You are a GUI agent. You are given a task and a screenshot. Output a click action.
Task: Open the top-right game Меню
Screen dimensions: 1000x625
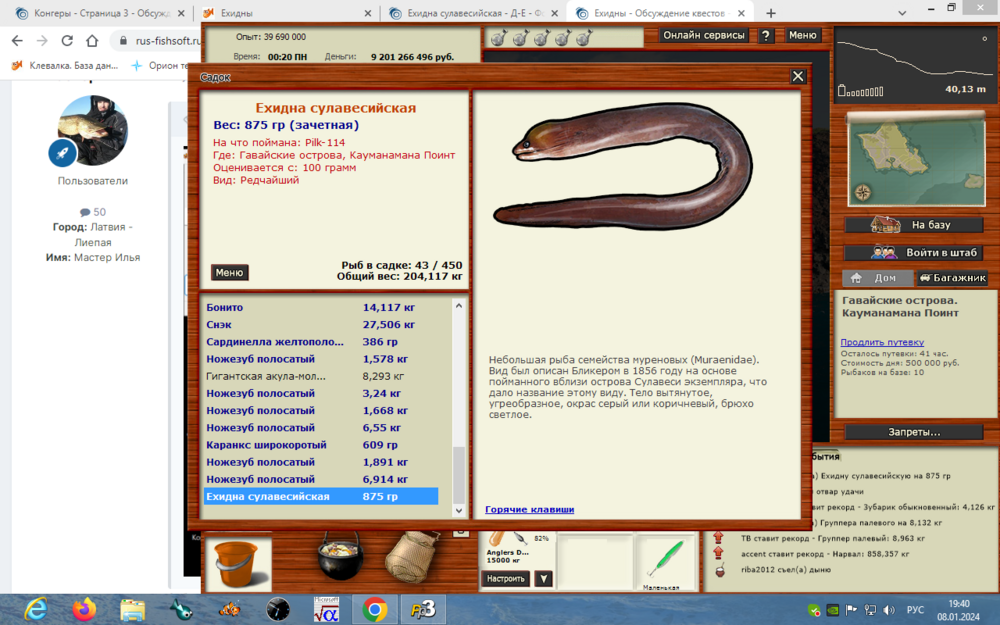[x=802, y=36]
